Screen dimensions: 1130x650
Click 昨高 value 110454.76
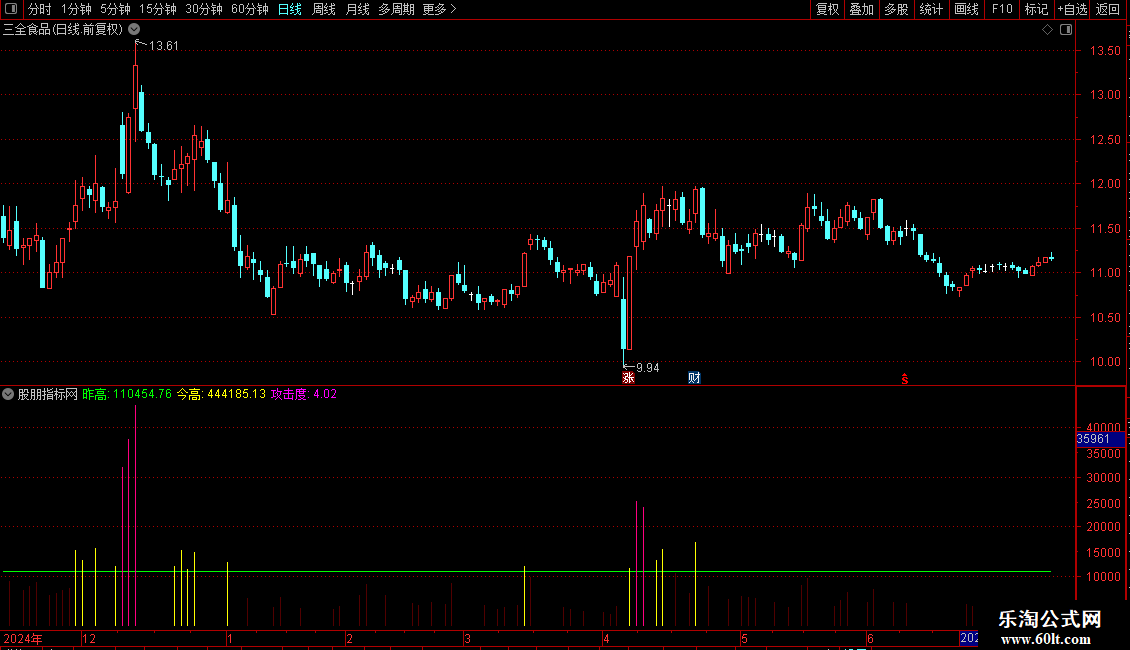143,394
